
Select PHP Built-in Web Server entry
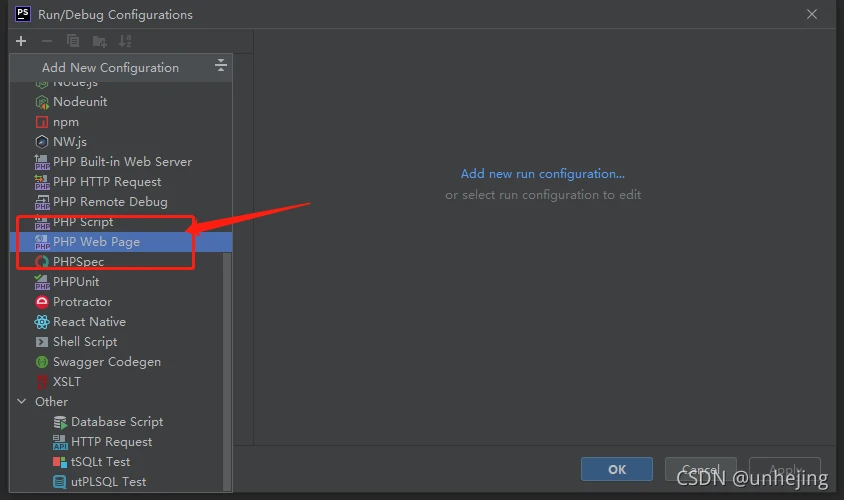(x=122, y=162)
